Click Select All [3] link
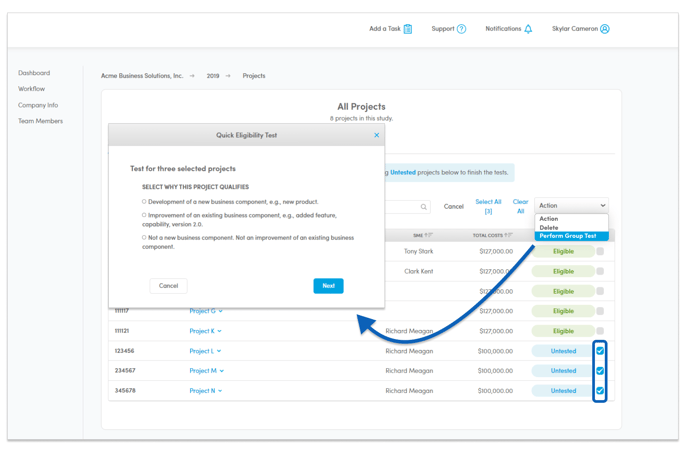This screenshot has width=688, height=450. tap(488, 206)
